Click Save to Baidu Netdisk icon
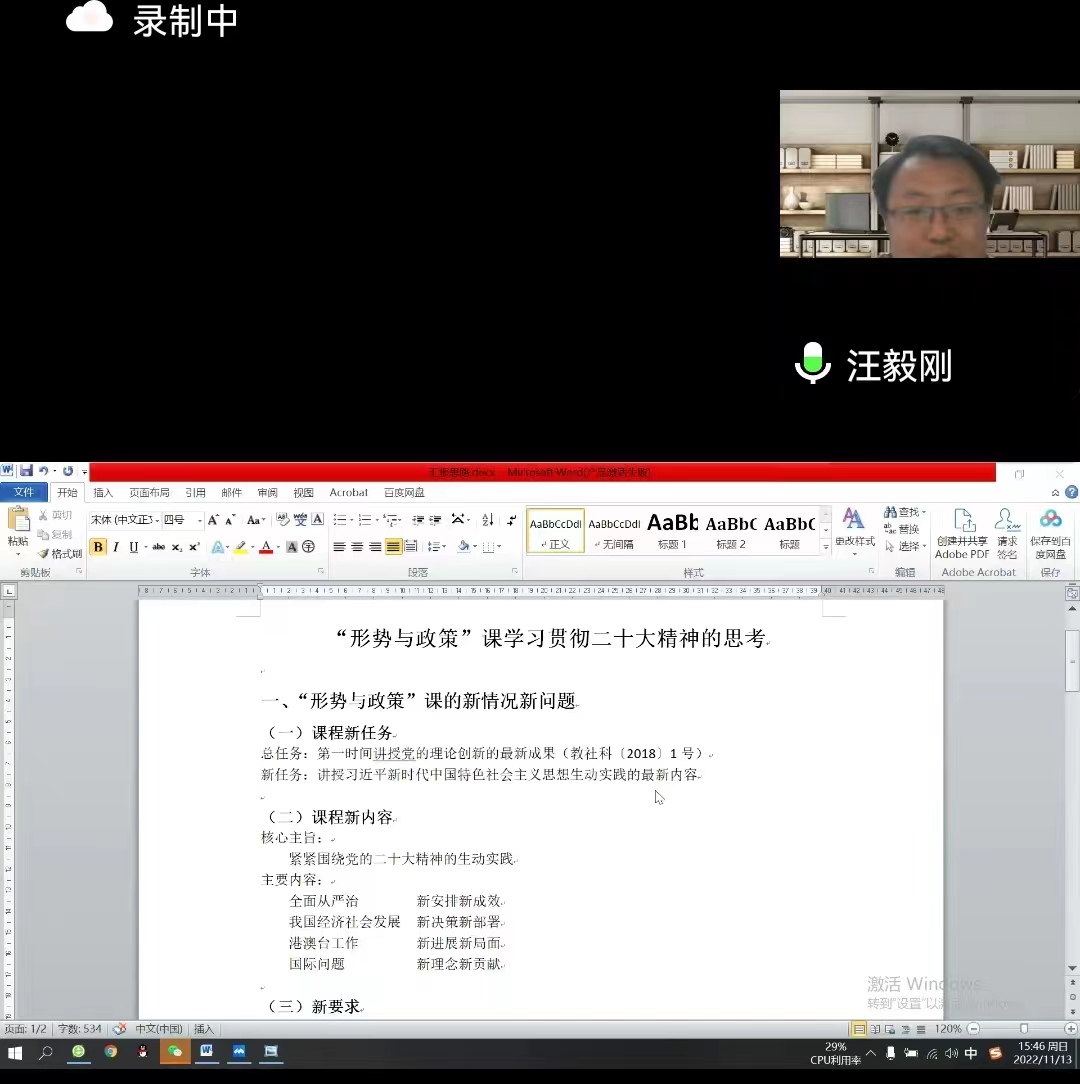 (x=1050, y=532)
